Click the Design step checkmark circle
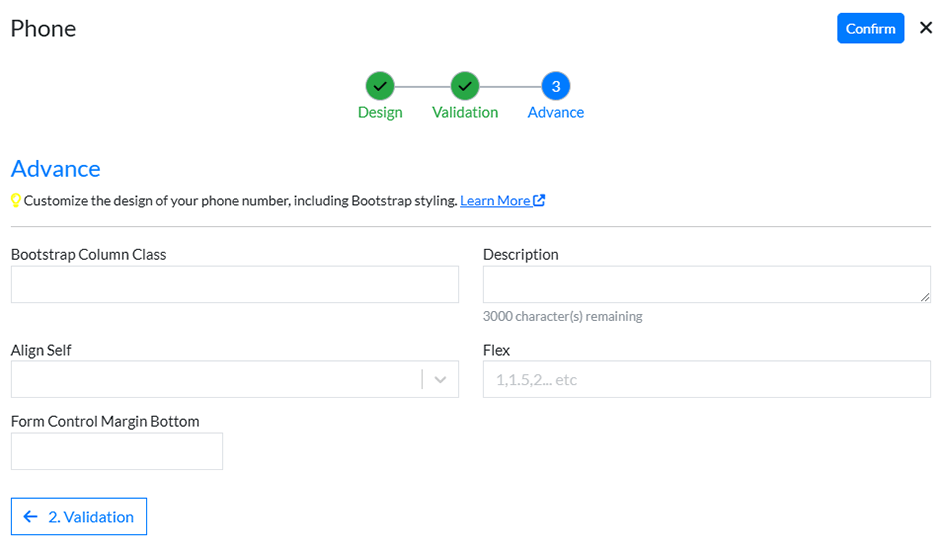This screenshot has height=552, width=942. click(380, 86)
